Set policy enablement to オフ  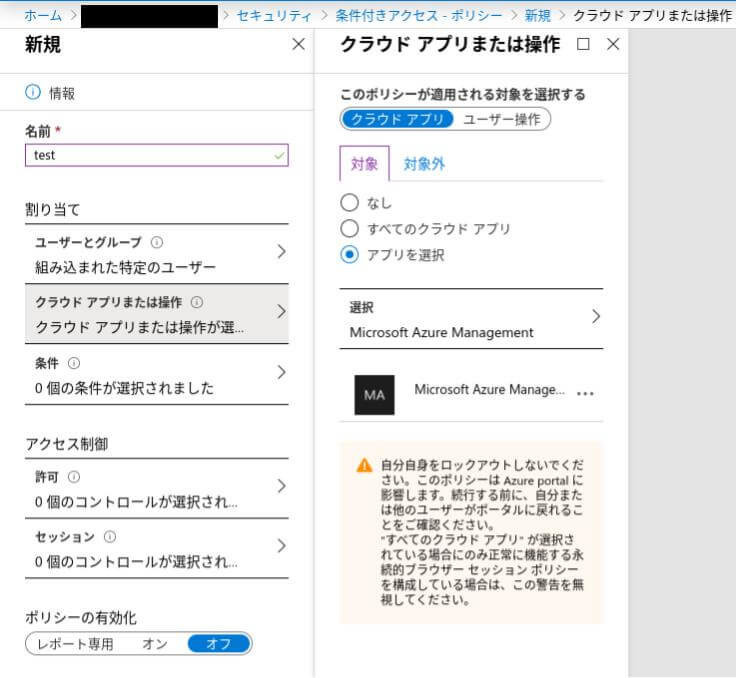tap(219, 644)
